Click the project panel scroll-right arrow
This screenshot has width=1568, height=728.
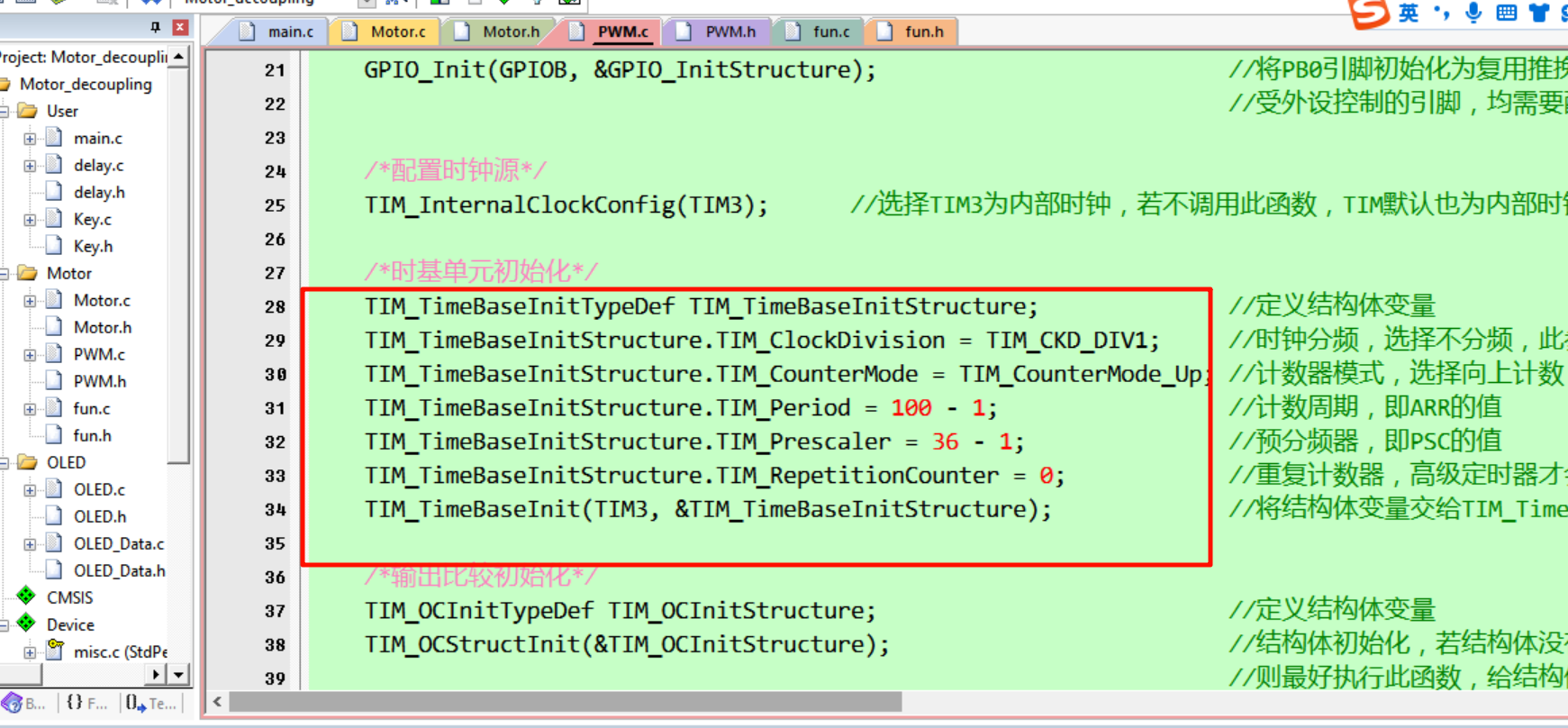pyautogui.click(x=157, y=674)
